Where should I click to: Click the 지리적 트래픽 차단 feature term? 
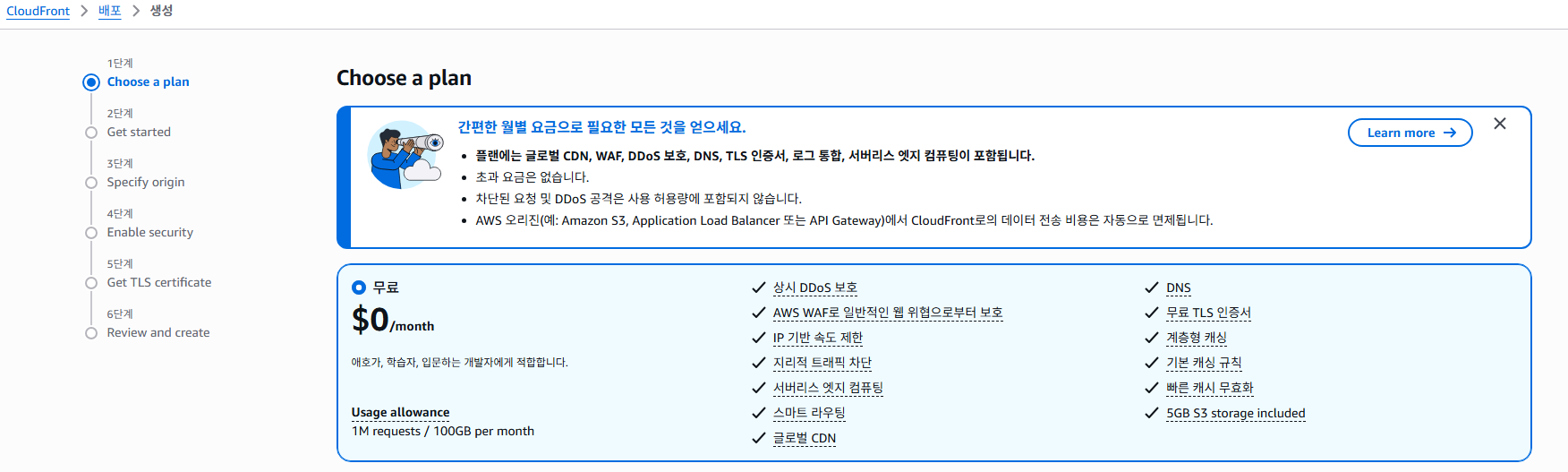[x=822, y=363]
